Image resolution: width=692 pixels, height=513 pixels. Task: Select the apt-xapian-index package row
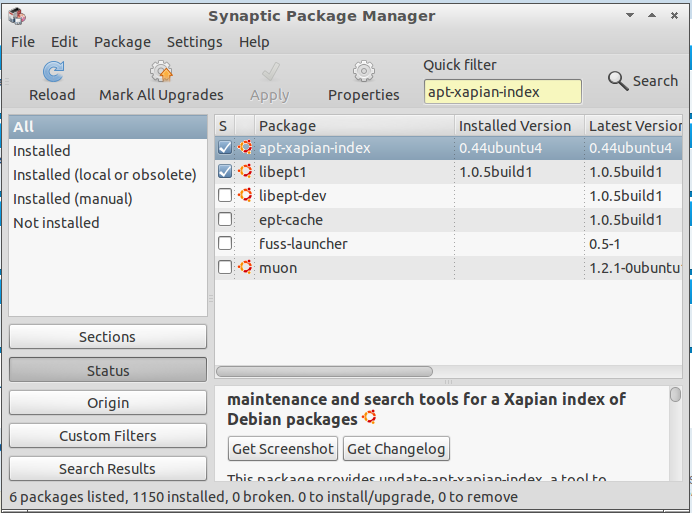pos(448,147)
